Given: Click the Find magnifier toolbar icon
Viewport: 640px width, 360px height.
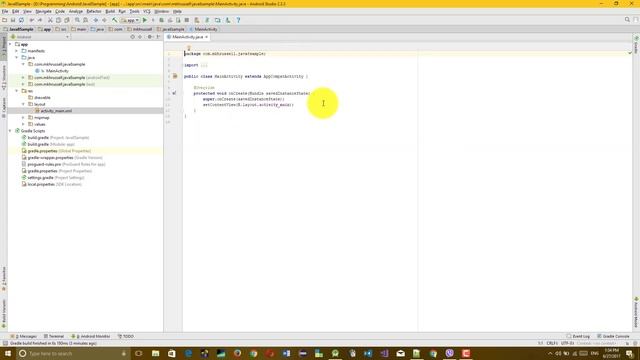Looking at the screenshot, I should coord(77,20).
